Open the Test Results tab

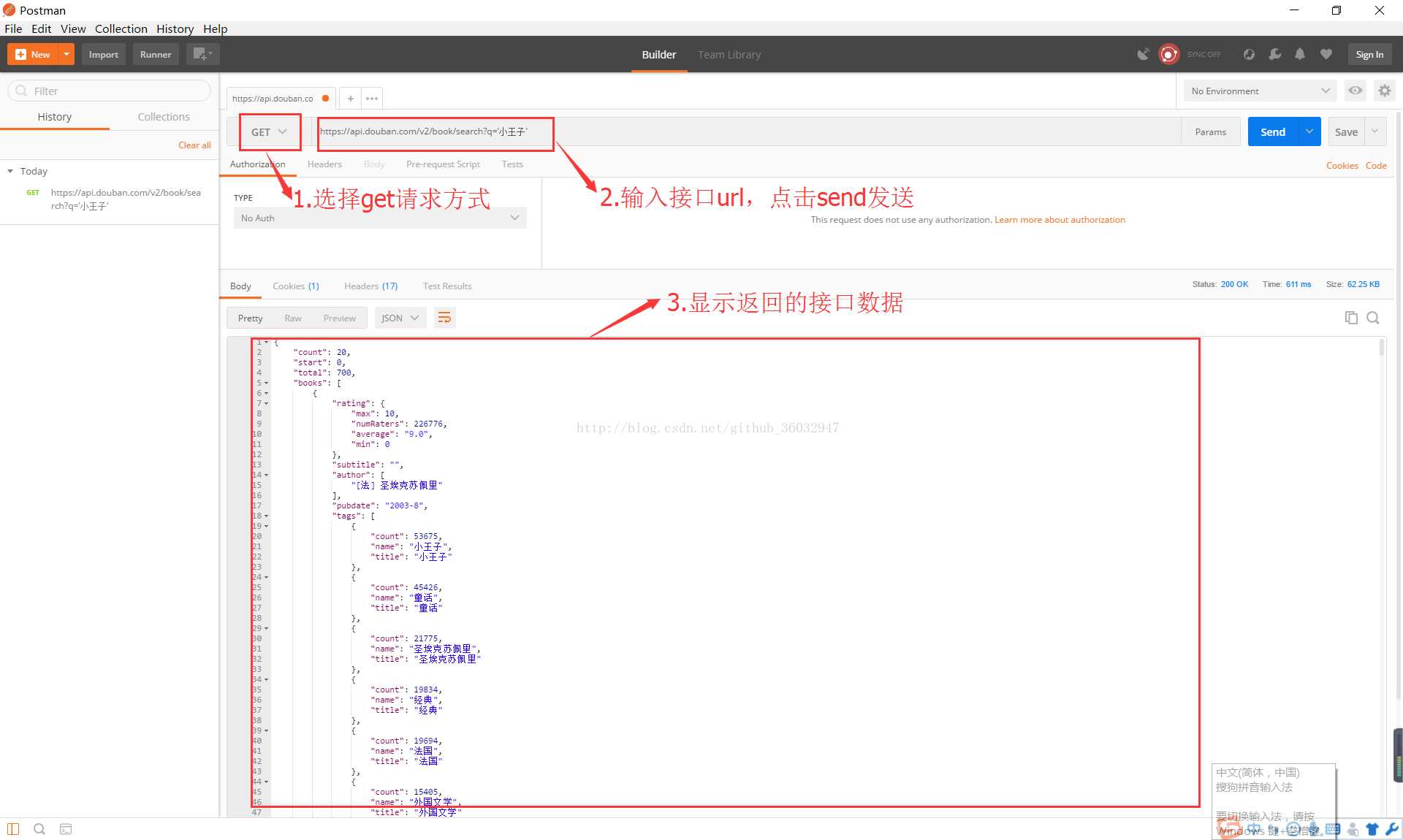(x=447, y=286)
